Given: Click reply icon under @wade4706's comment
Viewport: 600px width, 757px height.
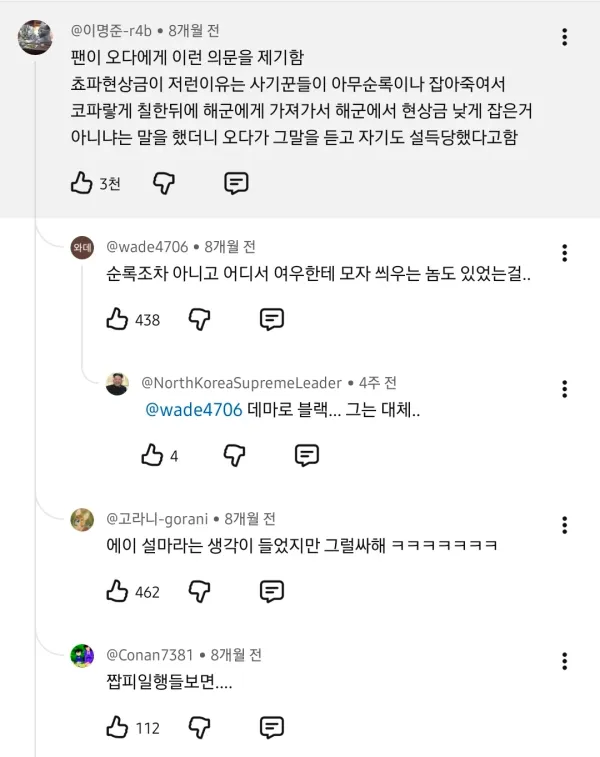Looking at the screenshot, I should point(272,319).
